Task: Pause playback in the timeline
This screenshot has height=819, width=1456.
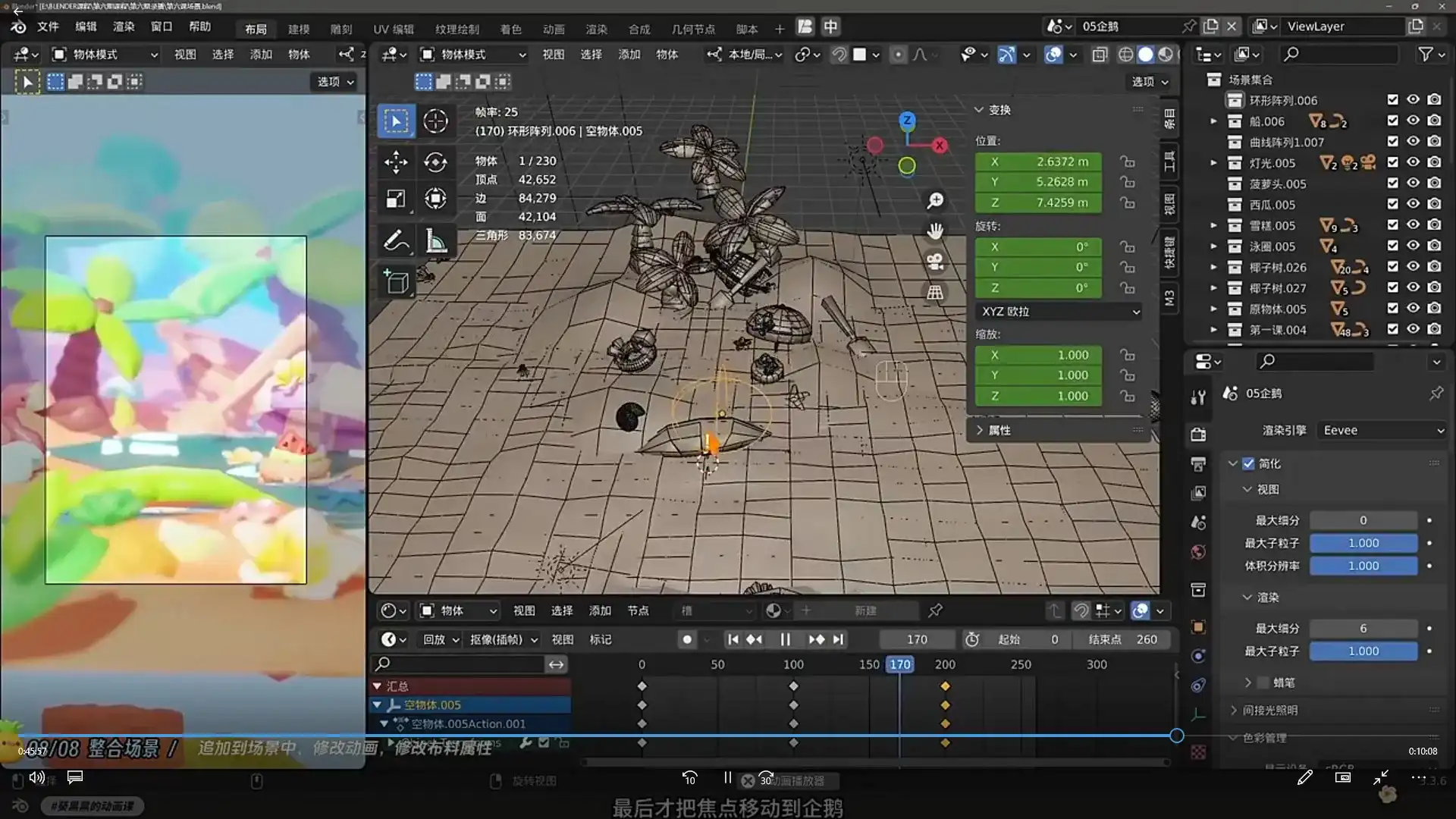Action: (x=786, y=639)
